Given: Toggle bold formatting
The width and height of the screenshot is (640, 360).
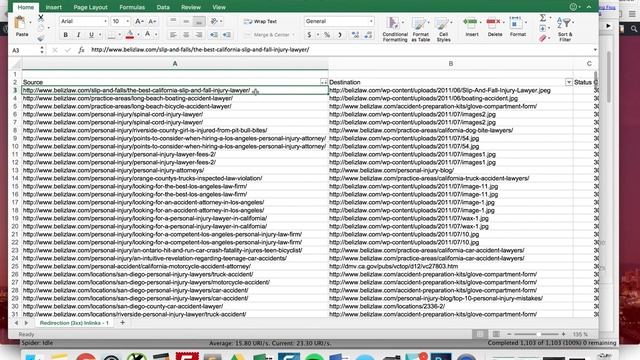Looking at the screenshot, I should (x=65, y=35).
